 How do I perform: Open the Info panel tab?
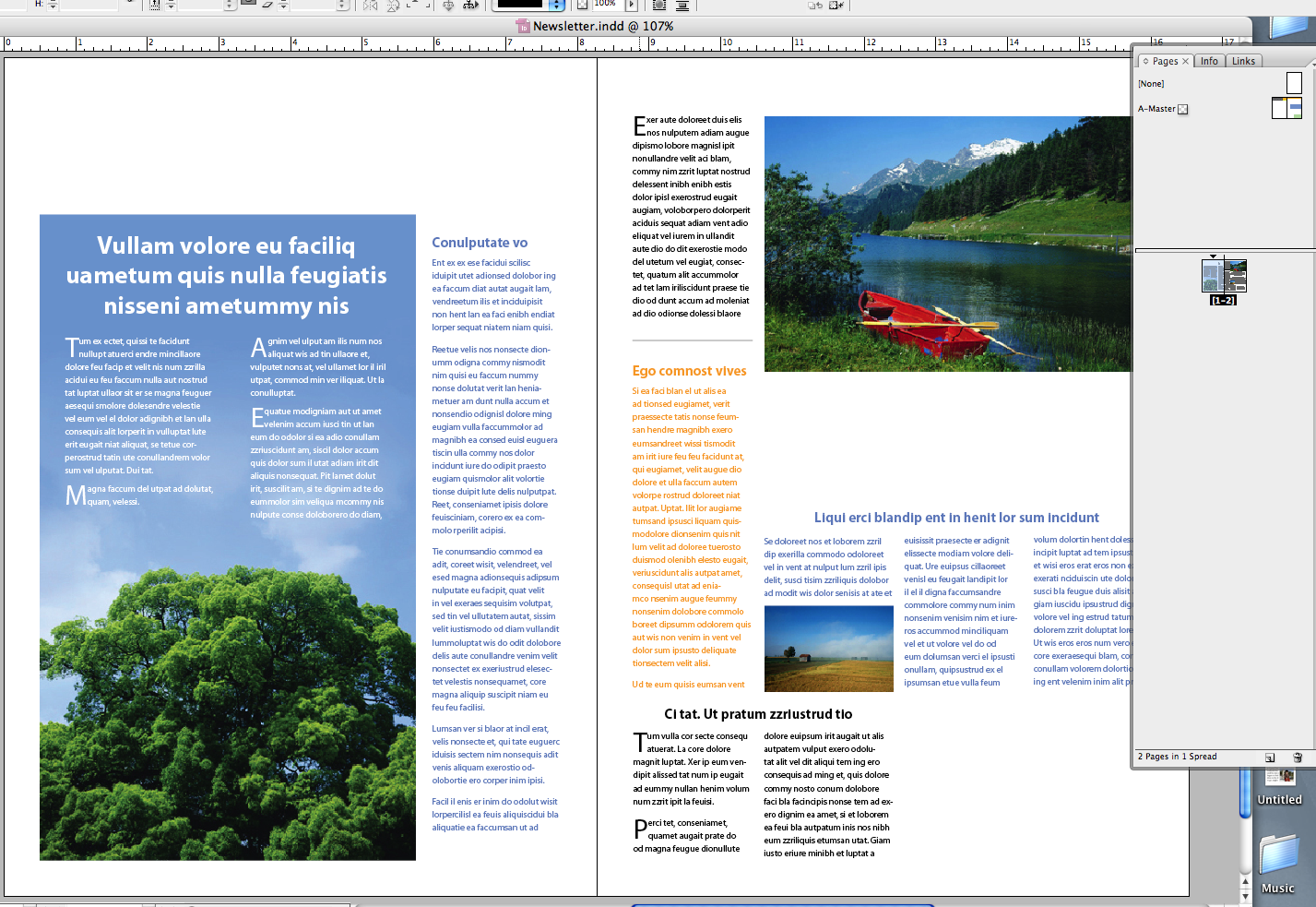[1209, 61]
